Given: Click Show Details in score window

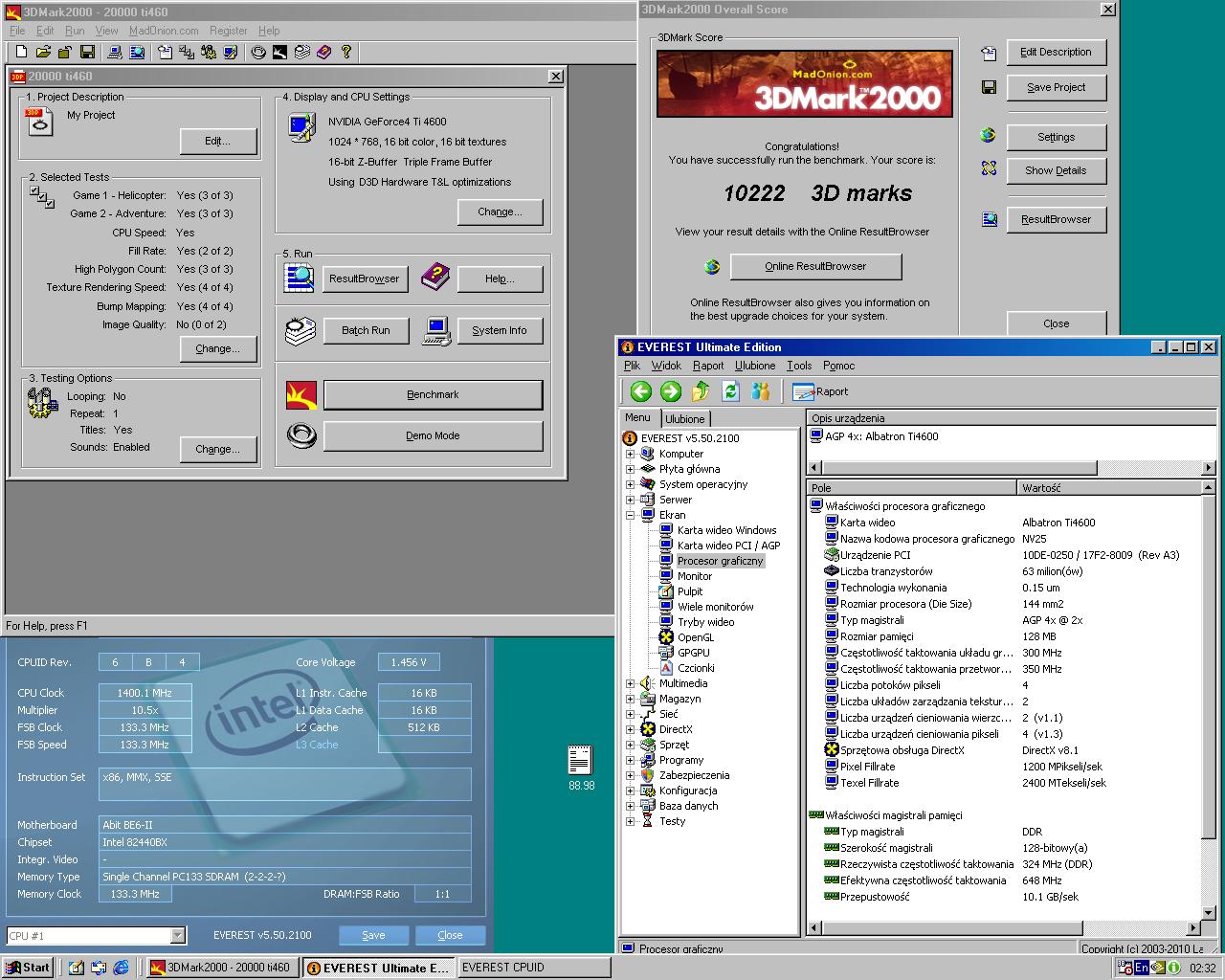Looking at the screenshot, I should tap(1056, 170).
